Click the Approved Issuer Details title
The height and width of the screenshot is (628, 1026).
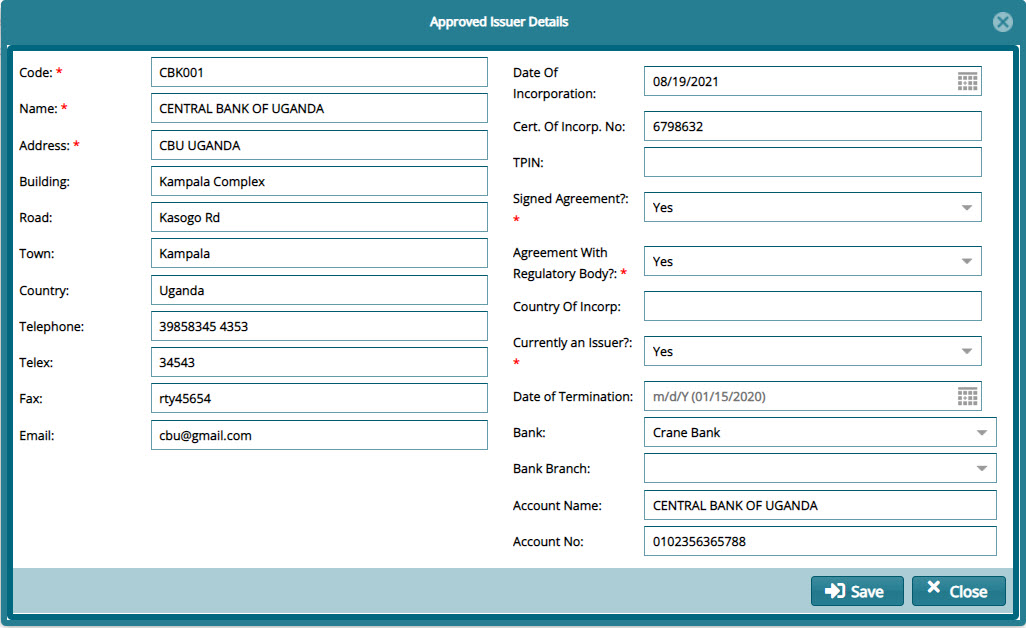[x=499, y=22]
